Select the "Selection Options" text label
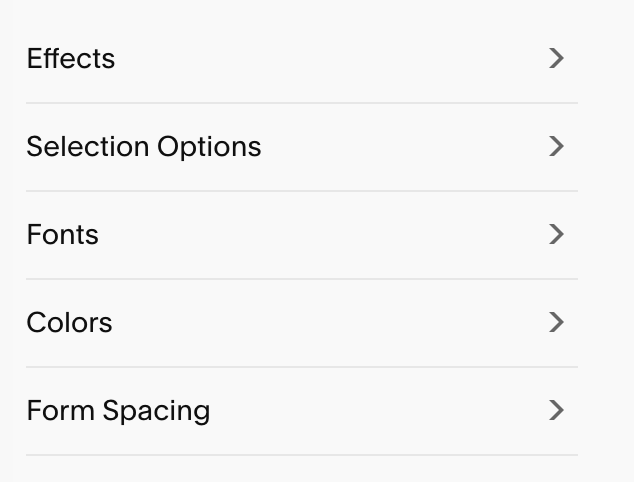This screenshot has height=482, width=634. (x=144, y=147)
